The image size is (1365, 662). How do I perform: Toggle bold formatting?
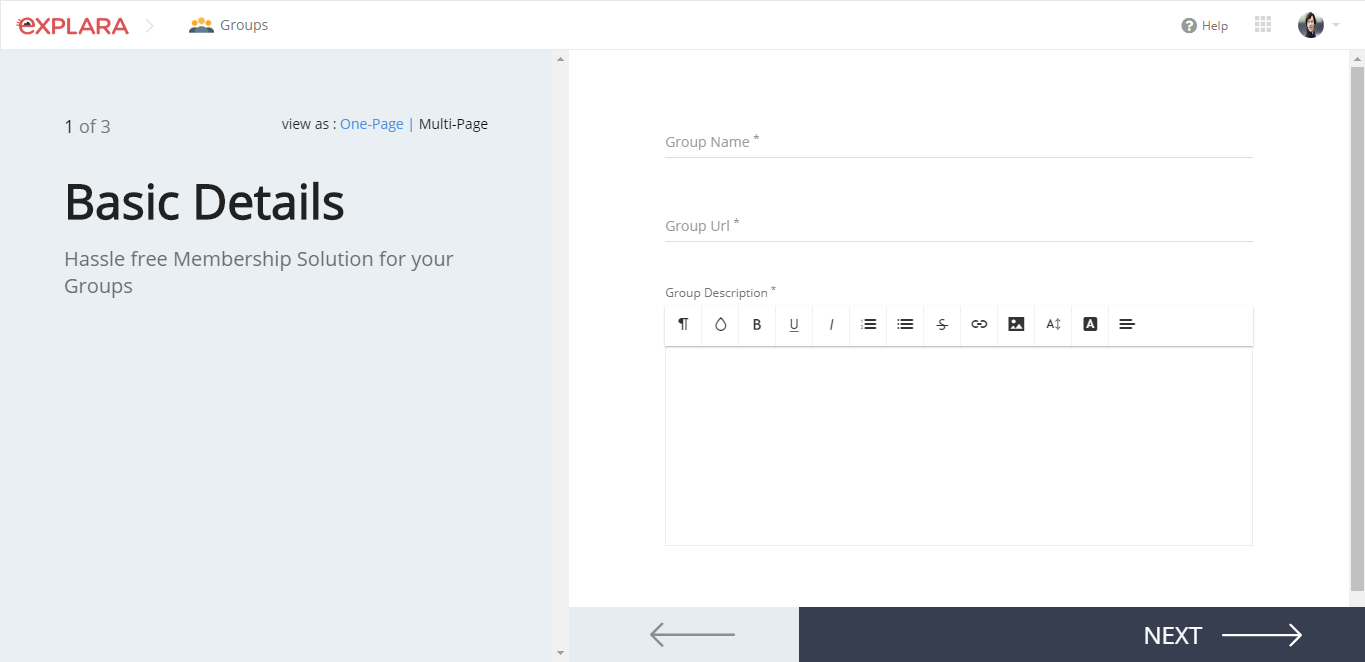click(757, 324)
